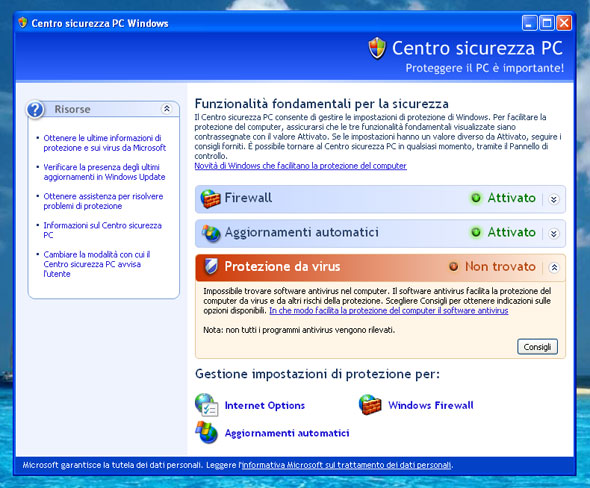This screenshot has width=590, height=488.
Task: Click 'Gestione impostazioni di protezione per:' heading
Action: click(x=317, y=374)
